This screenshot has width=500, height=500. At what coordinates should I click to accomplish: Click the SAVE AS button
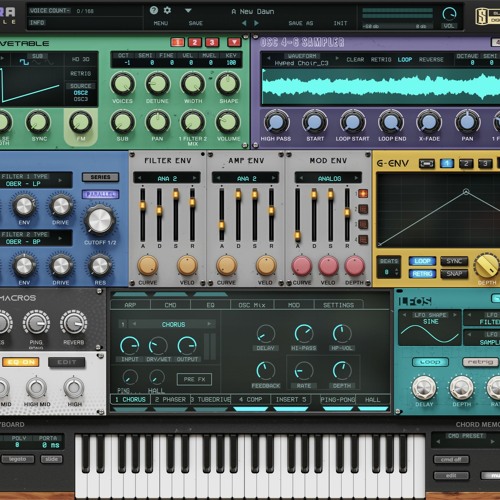click(x=301, y=23)
